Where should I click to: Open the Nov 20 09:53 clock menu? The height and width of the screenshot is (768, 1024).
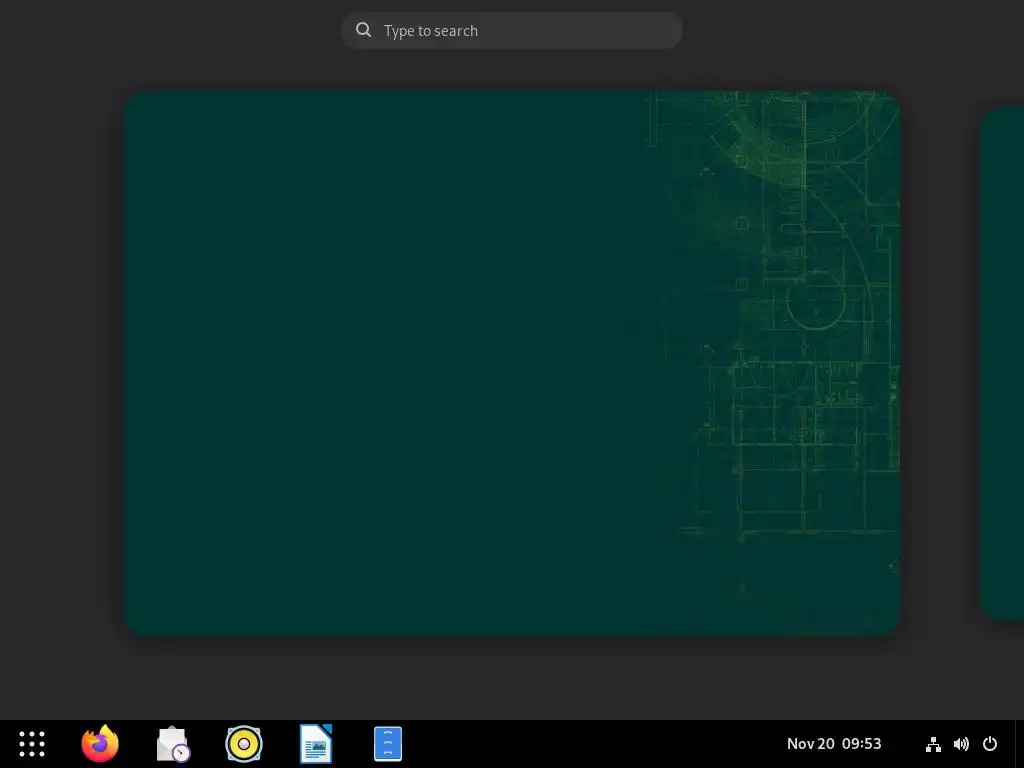coord(834,744)
